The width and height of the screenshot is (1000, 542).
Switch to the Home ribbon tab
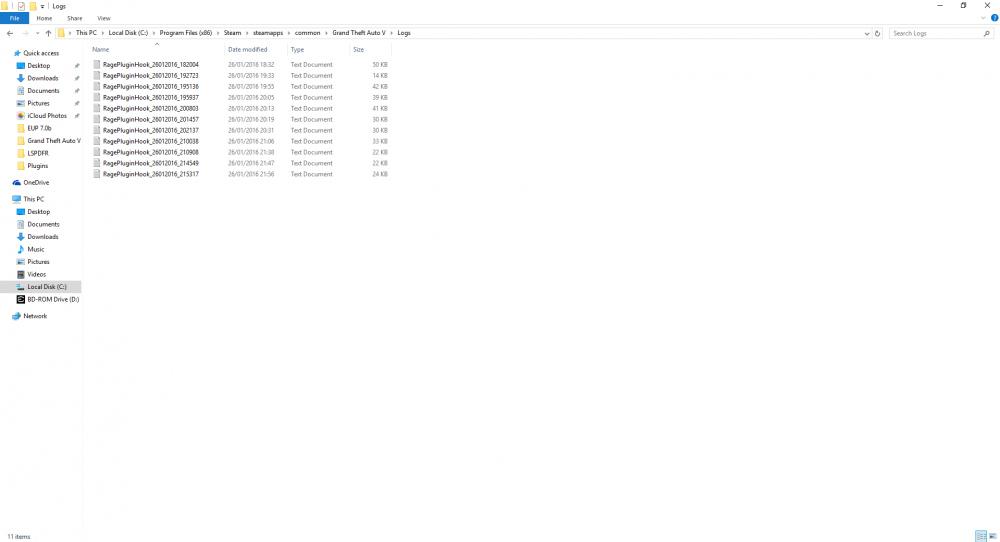(44, 18)
